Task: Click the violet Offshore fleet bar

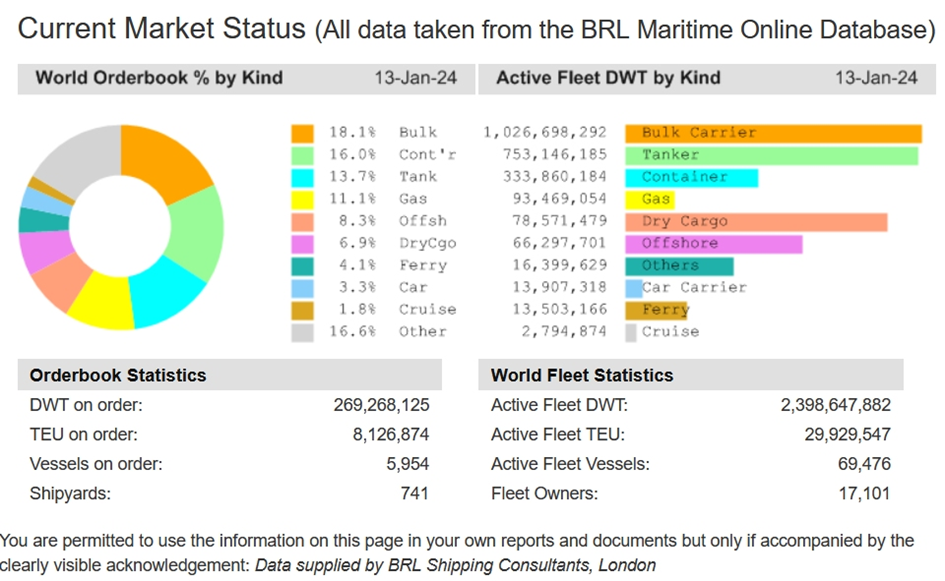Action: pos(713,243)
